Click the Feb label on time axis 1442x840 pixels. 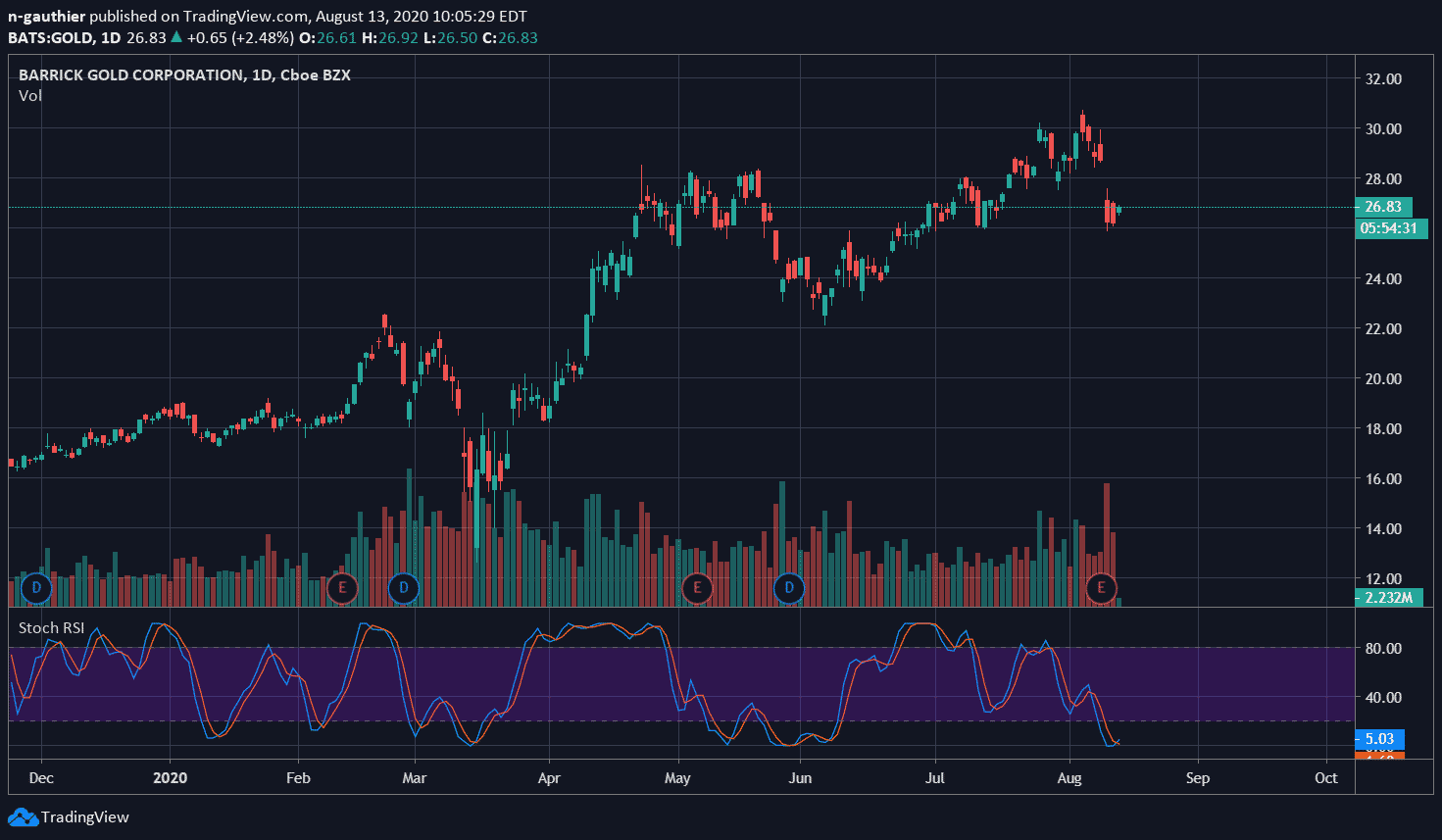coord(298,778)
